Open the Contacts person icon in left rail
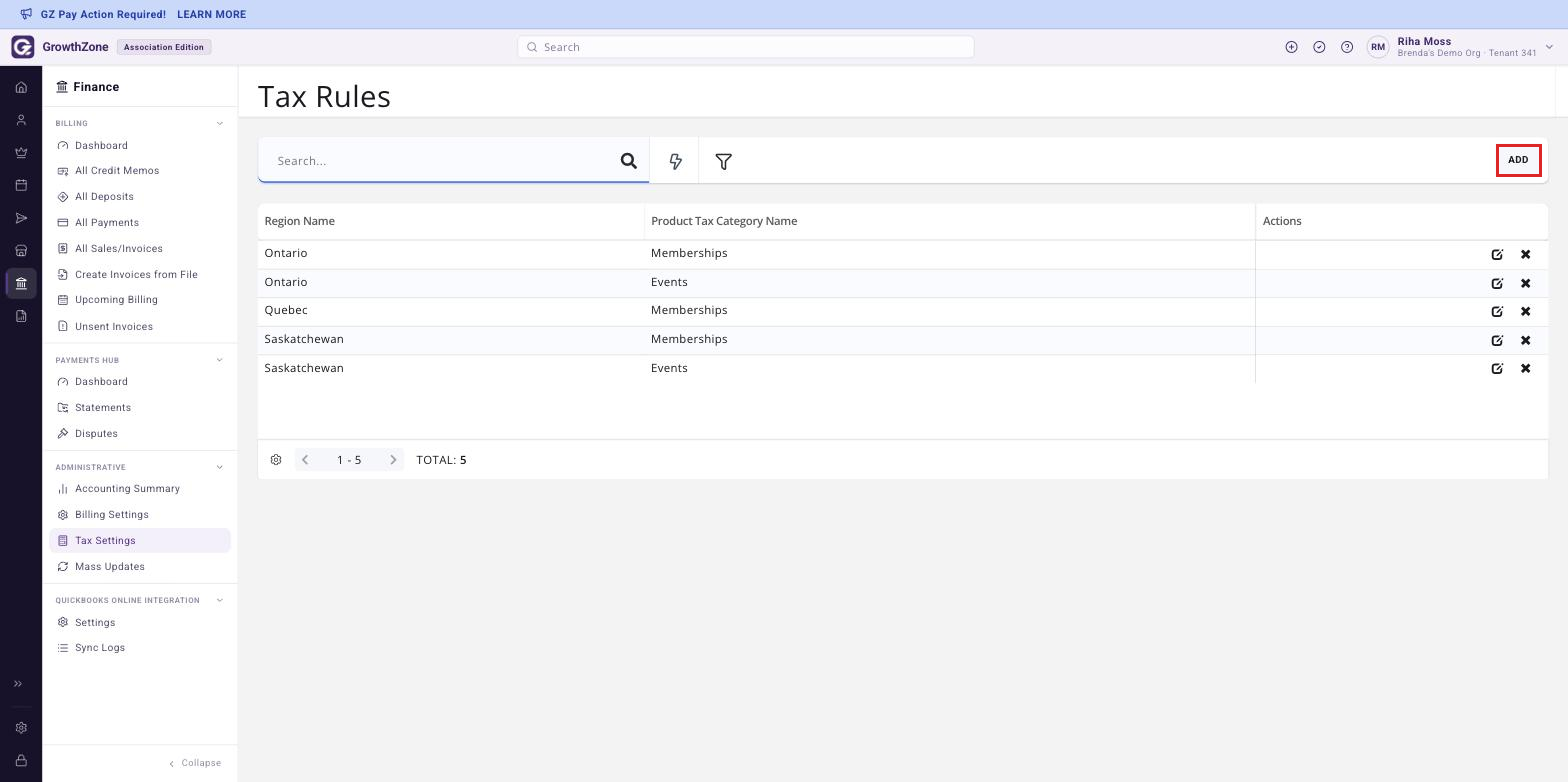1568x782 pixels. tap(21, 120)
